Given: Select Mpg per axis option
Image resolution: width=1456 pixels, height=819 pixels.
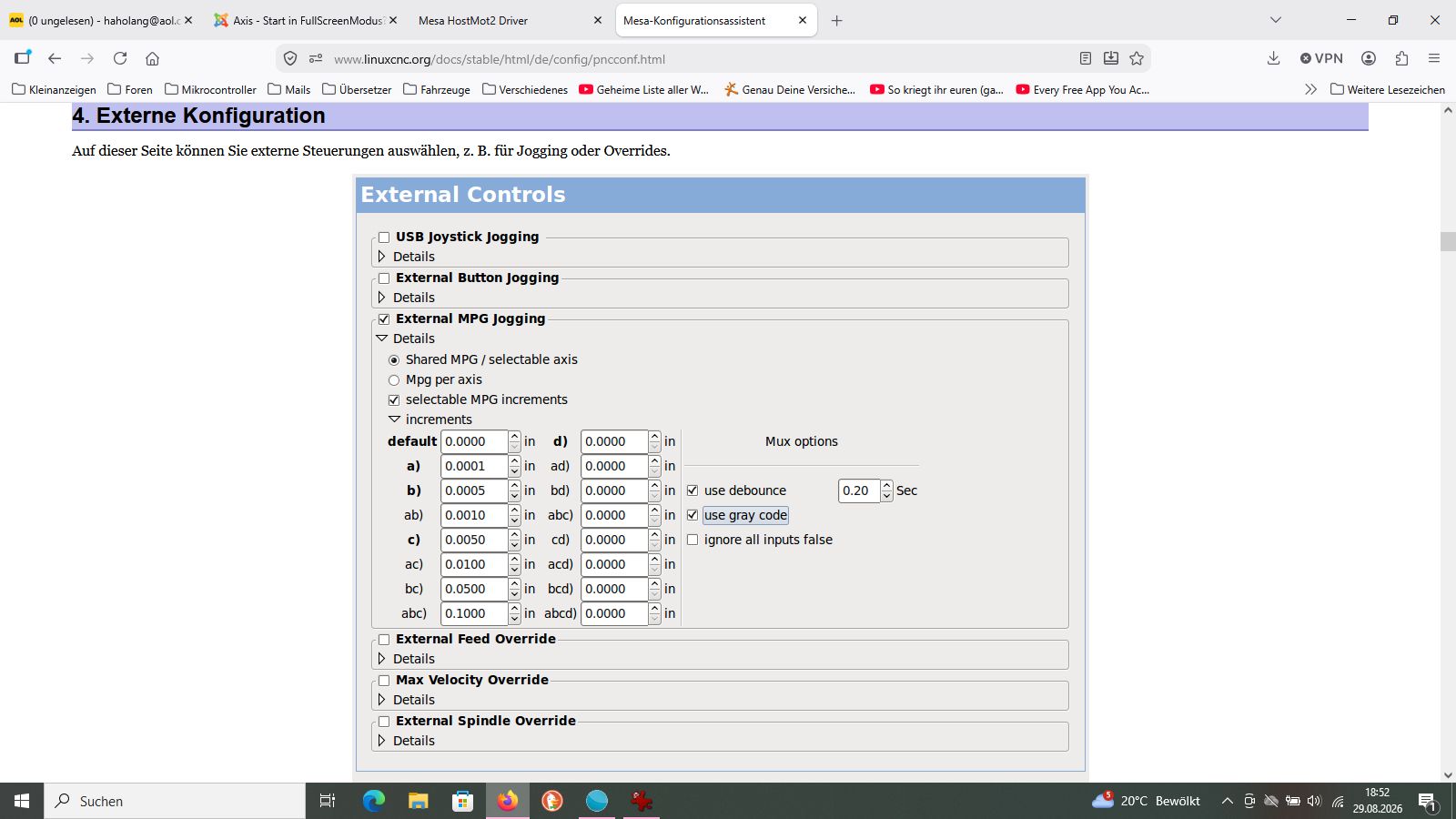Looking at the screenshot, I should point(394,379).
